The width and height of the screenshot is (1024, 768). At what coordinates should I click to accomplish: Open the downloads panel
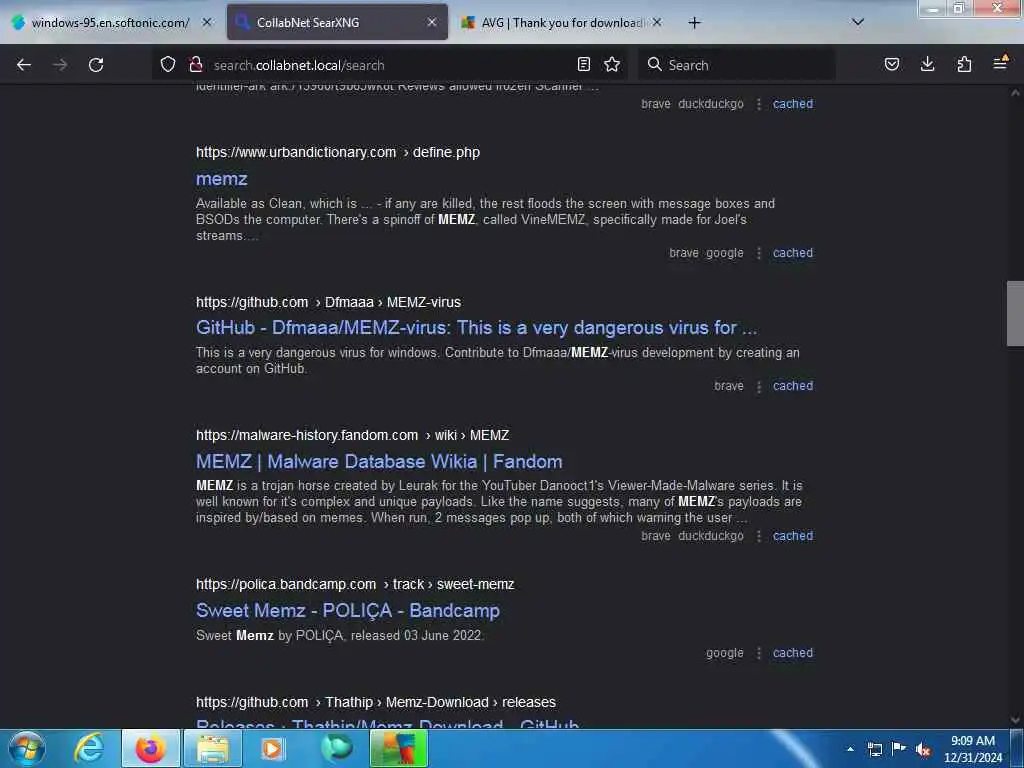click(x=927, y=64)
